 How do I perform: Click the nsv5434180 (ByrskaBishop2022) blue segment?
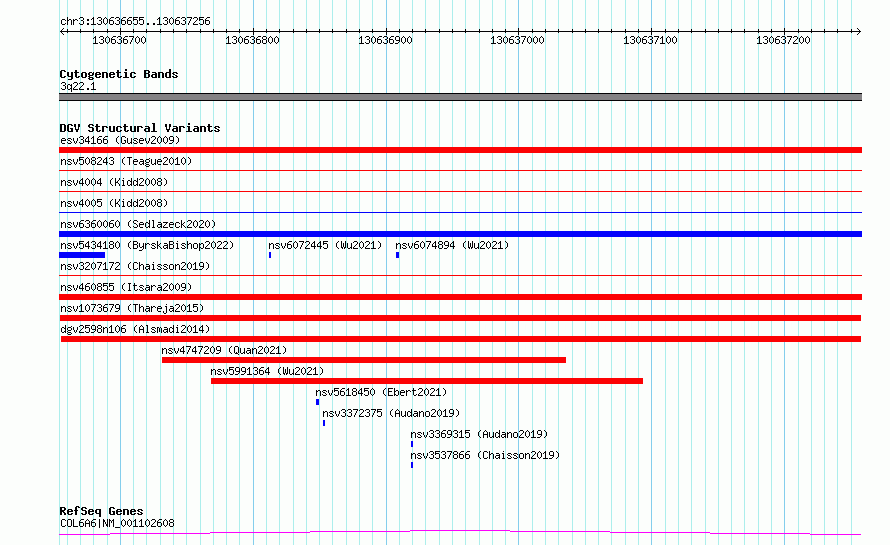coord(82,255)
